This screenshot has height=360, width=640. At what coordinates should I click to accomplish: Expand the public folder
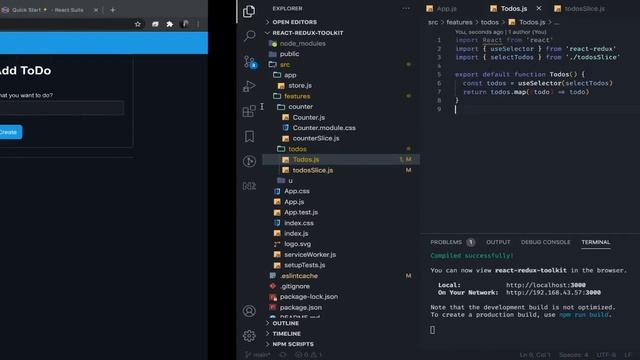(289, 54)
